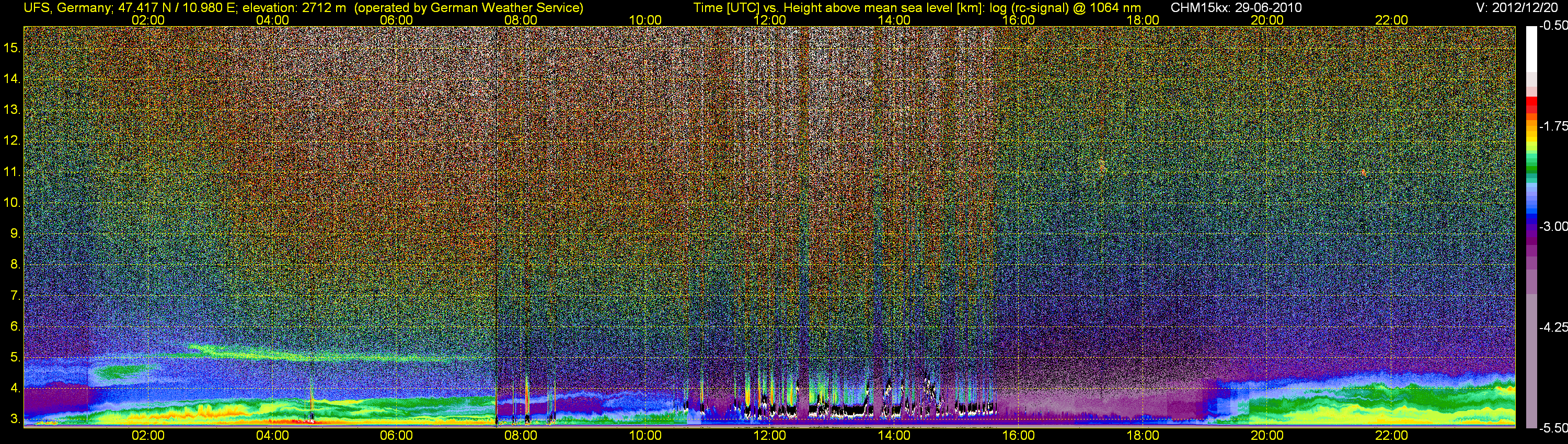Click the '6.' height axis label
Image resolution: width=1568 pixels, height=444 pixels.
pyautogui.click(x=15, y=326)
